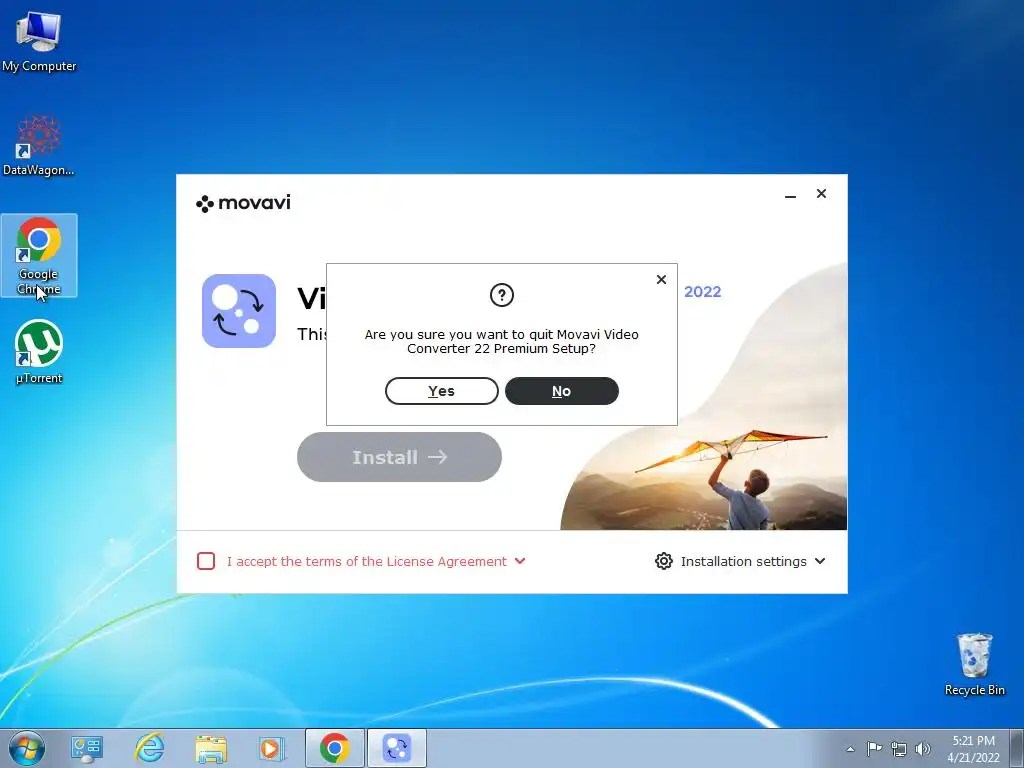The image size is (1024, 768).
Task: Click Show desktop strip at taskbar end
Action: point(1017,748)
